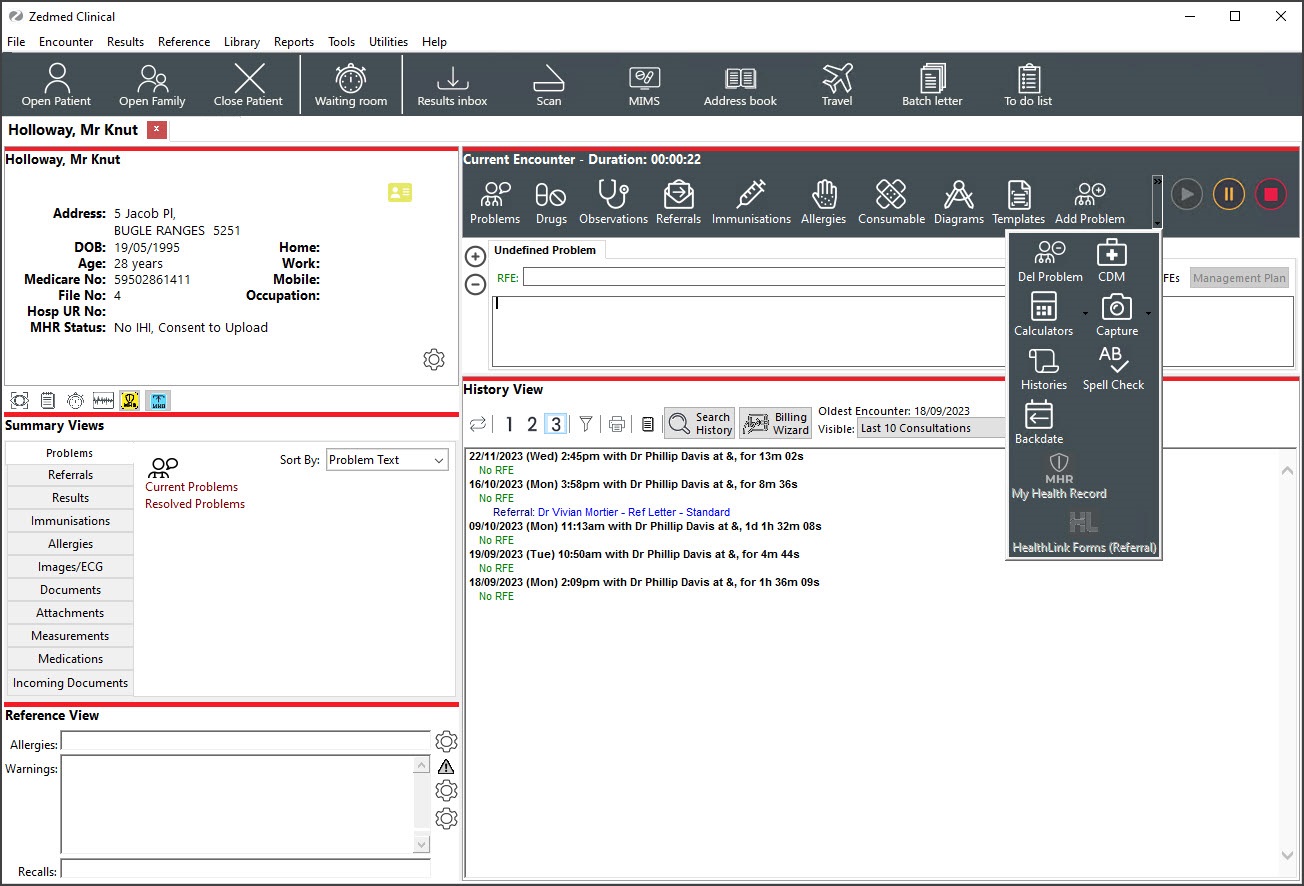
Task: Open the Problems panel in the encounter toolbar
Action: pos(494,200)
